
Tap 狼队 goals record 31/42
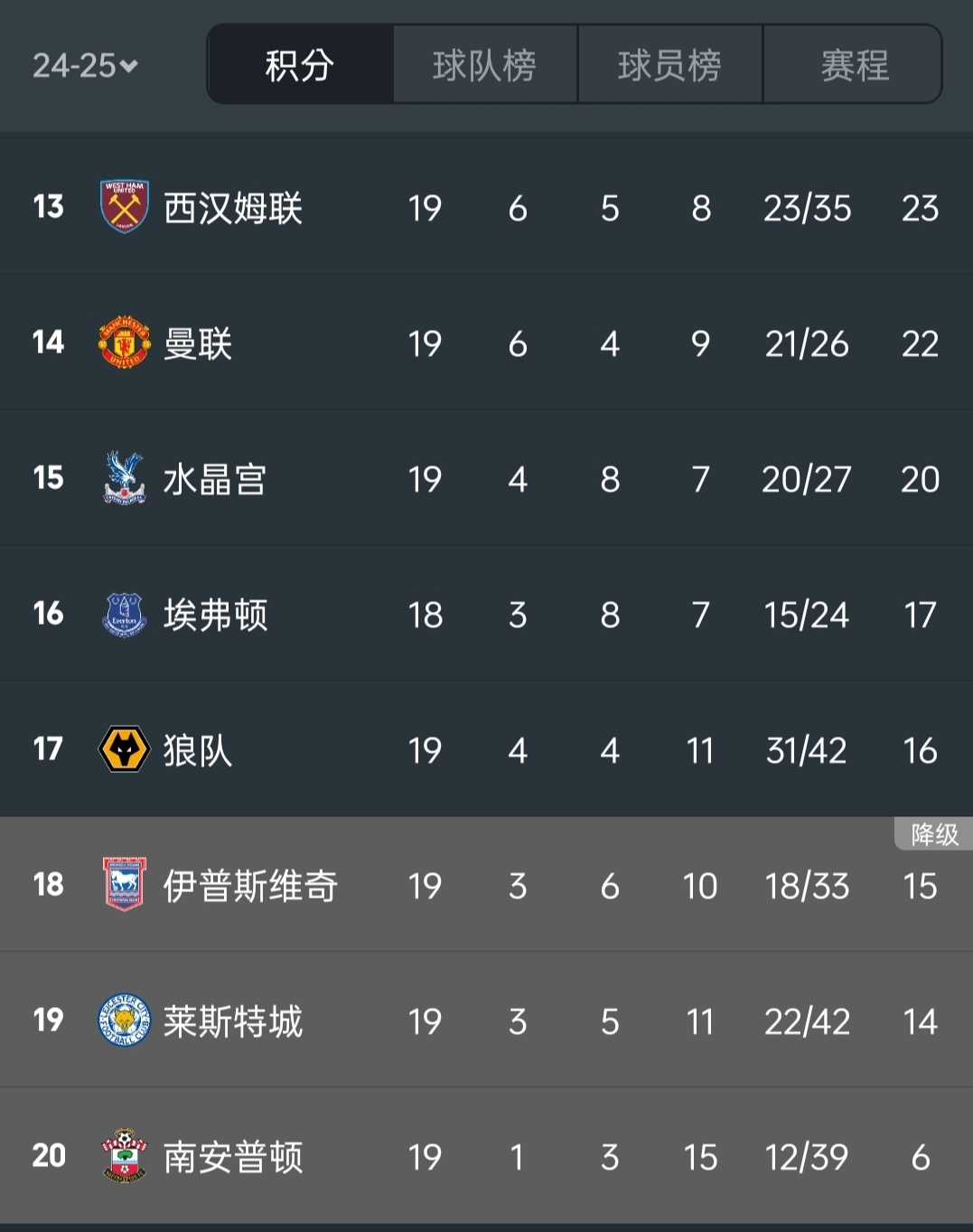pyautogui.click(x=806, y=750)
